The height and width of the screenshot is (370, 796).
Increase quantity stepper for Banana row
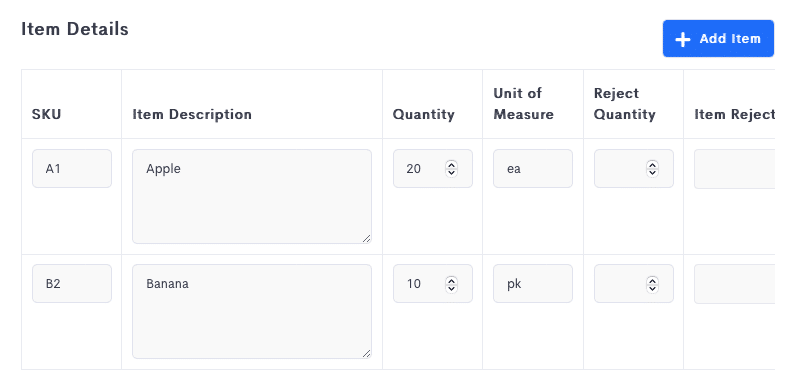[x=451, y=280]
